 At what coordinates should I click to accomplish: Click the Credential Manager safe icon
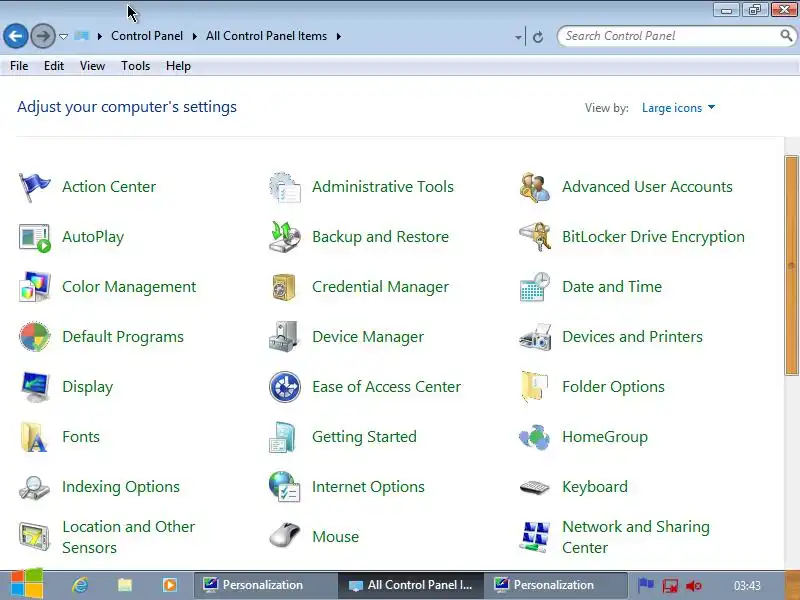[284, 287]
